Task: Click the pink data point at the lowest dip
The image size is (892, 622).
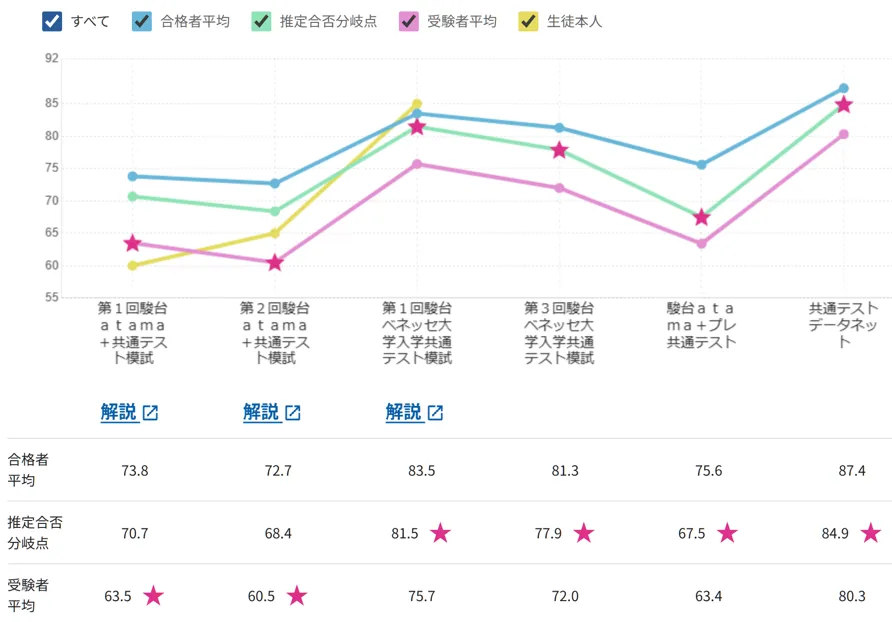Action: [x=274, y=263]
